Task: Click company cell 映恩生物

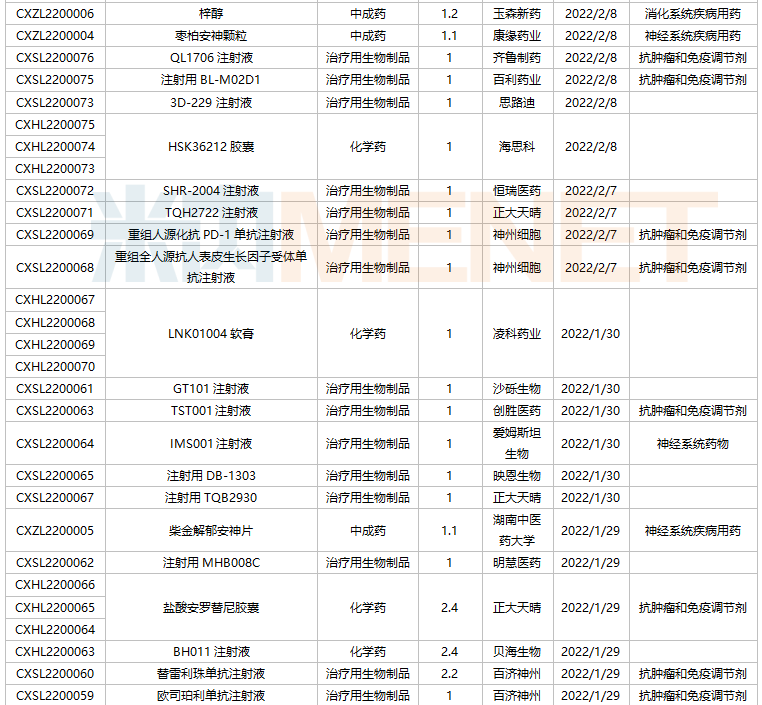Action: [517, 476]
